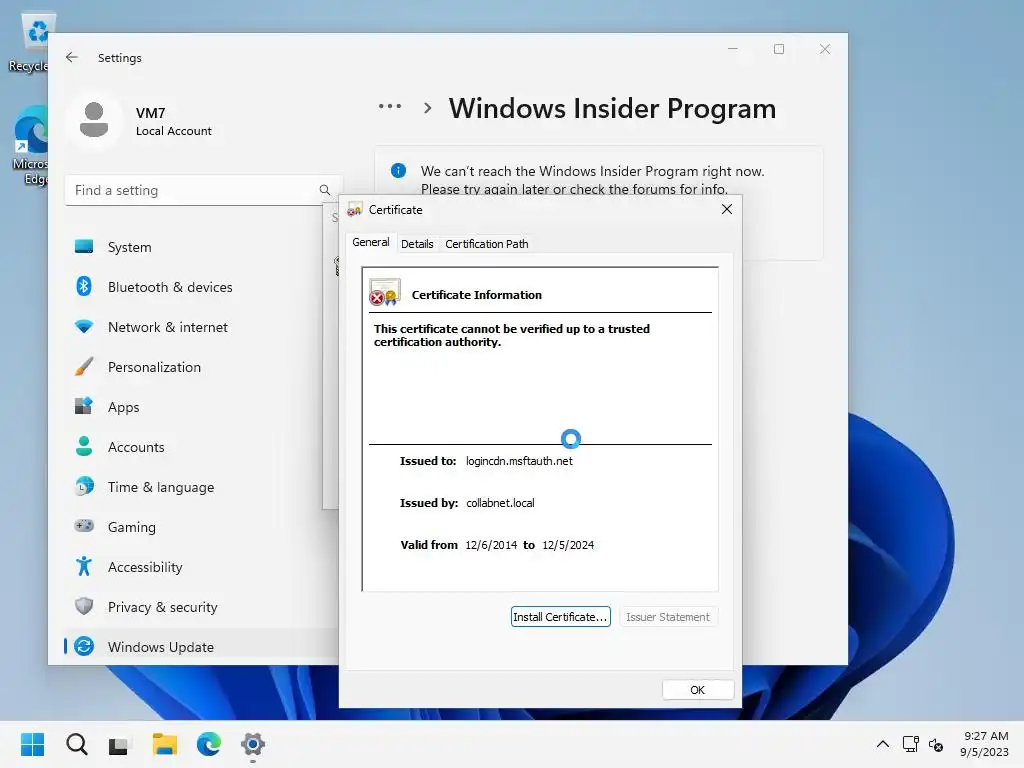1024x768 pixels.
Task: Select the General tab in Certificate dialog
Action: click(370, 242)
